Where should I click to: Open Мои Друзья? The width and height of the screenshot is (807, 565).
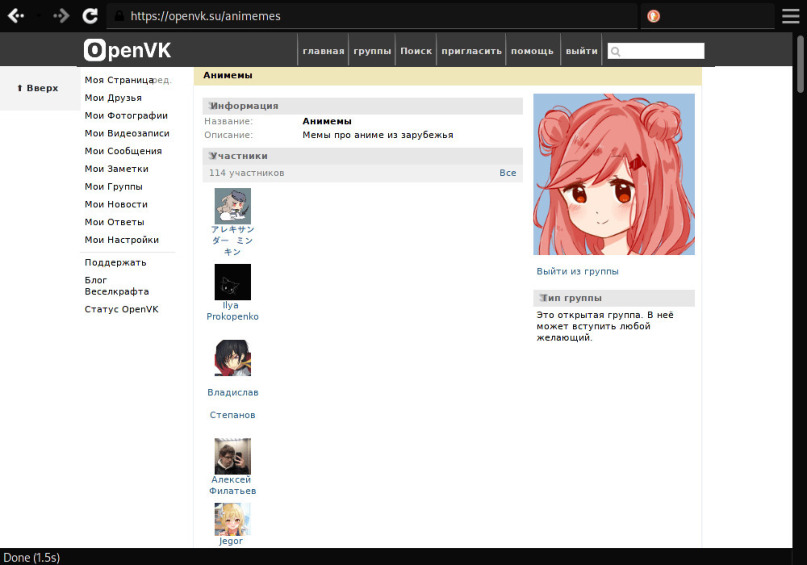[113, 98]
